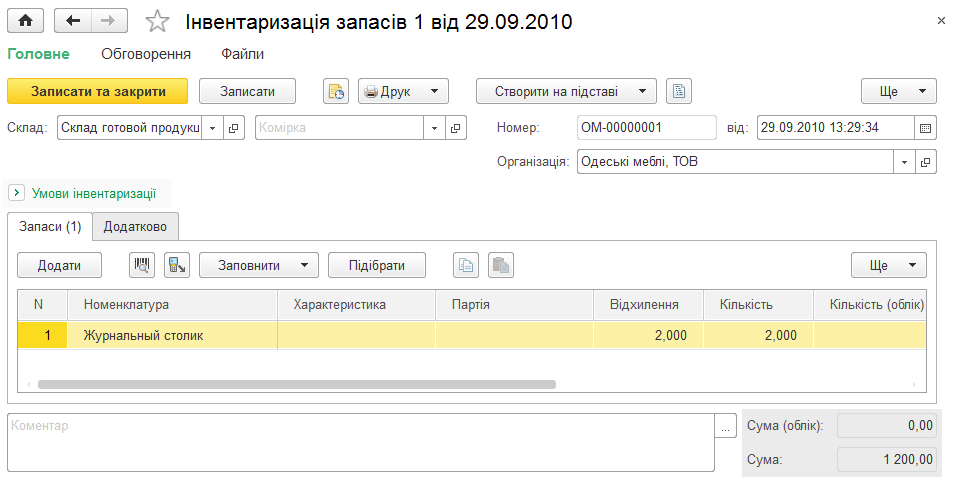This screenshot has height=485, width=953.
Task: Go to the home page icon
Action: (x=26, y=21)
